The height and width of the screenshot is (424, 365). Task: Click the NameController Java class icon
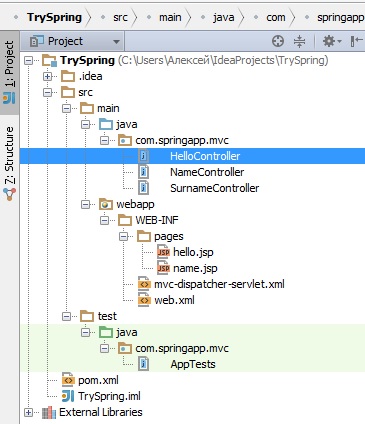[144, 172]
